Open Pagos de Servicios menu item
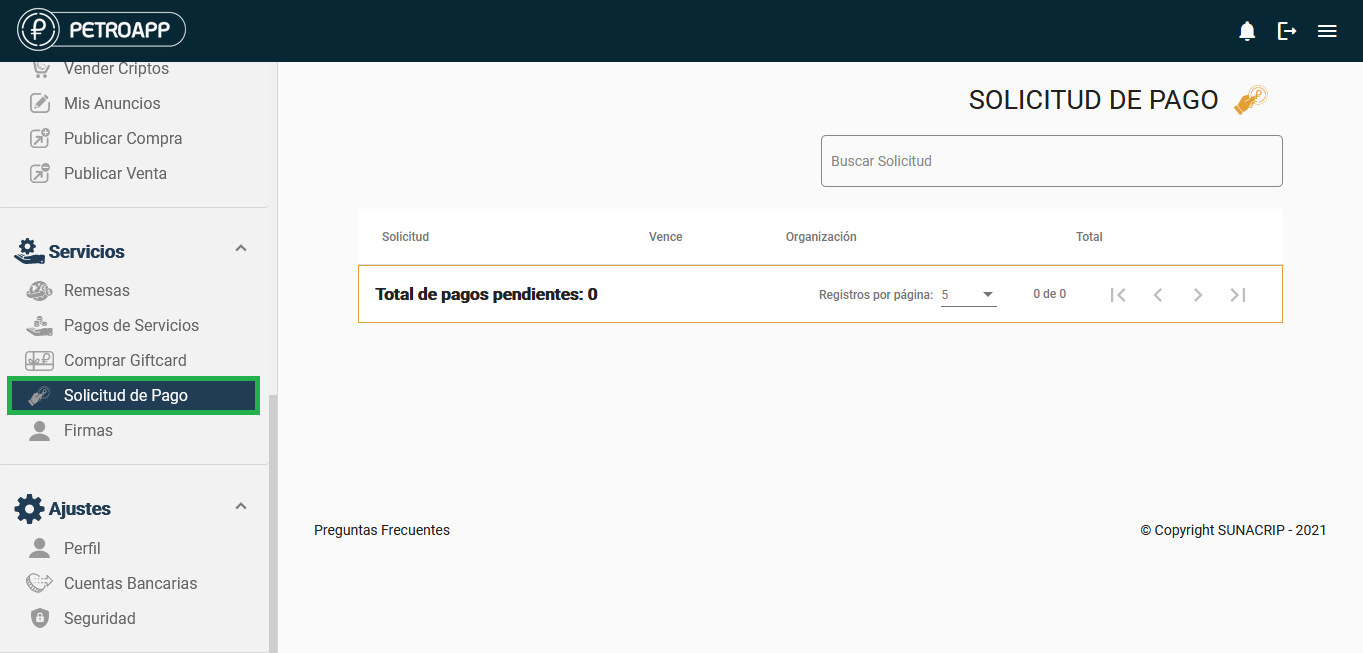This screenshot has height=653, width=1363. 131,325
